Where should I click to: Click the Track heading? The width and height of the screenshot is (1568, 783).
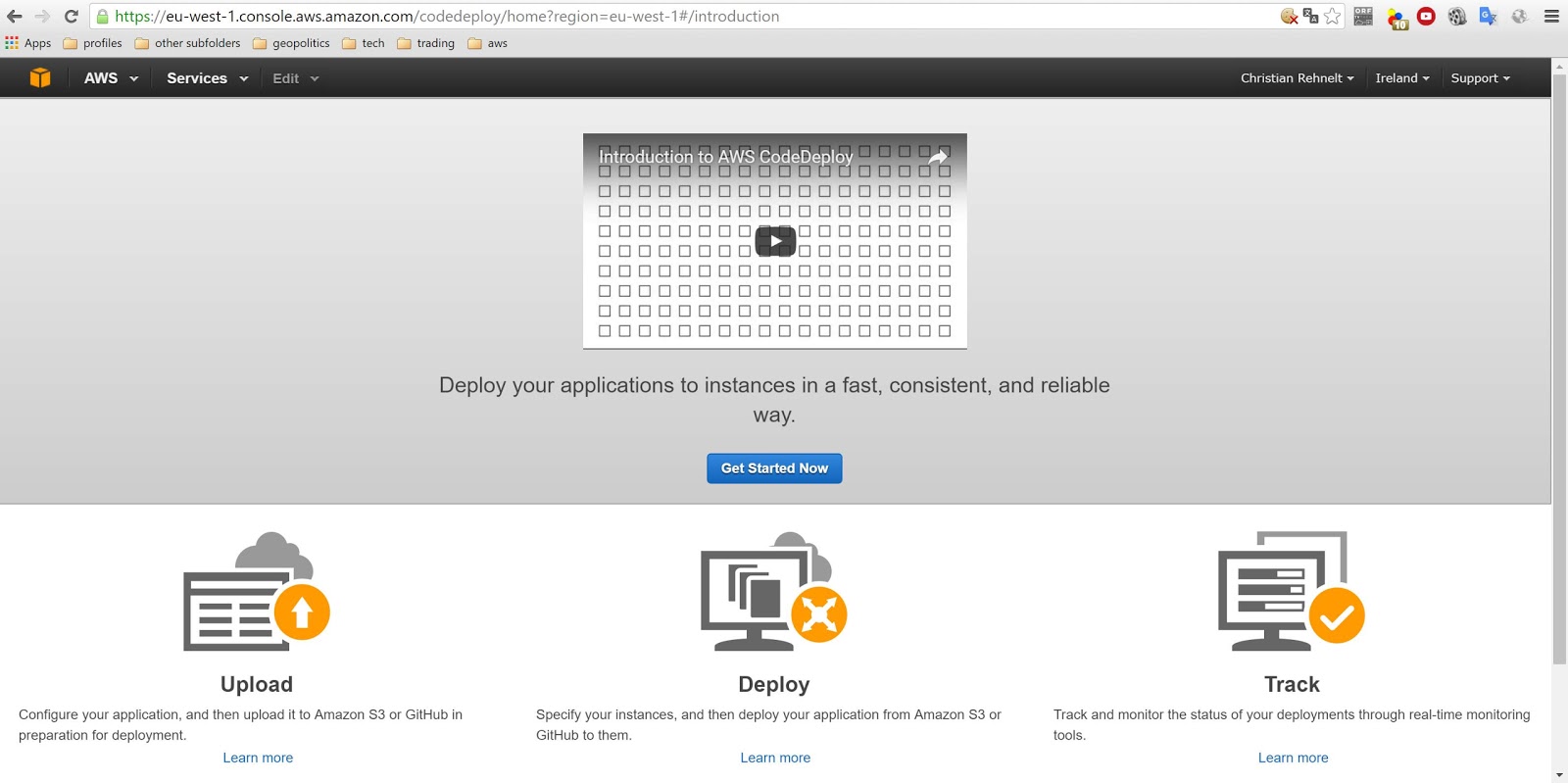coord(1292,684)
